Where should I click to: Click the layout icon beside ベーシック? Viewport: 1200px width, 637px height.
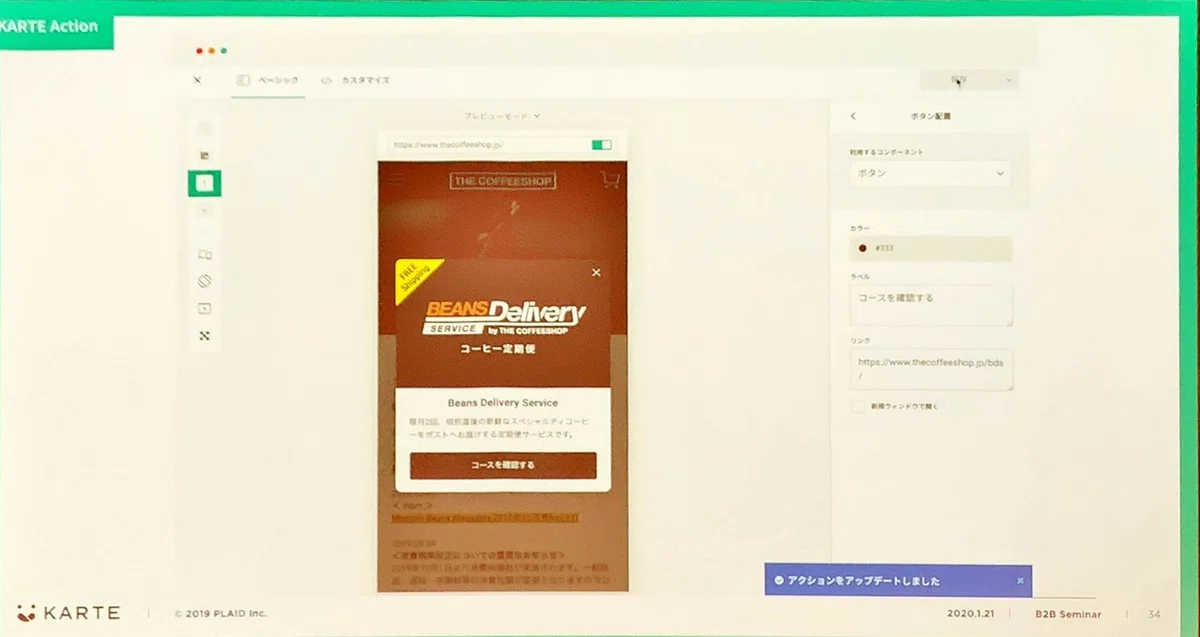click(x=242, y=80)
